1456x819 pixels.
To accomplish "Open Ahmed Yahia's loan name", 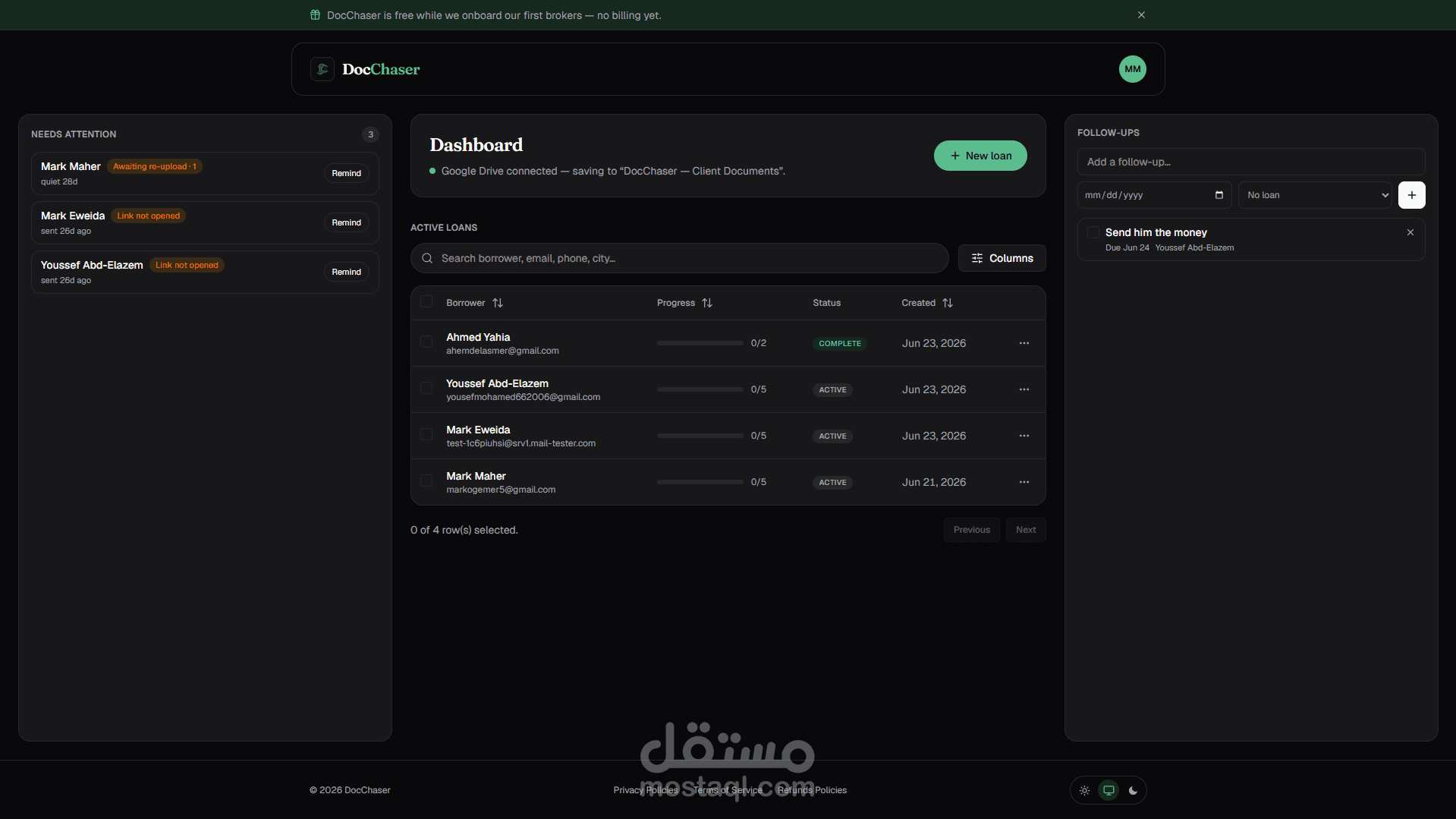I will [478, 337].
